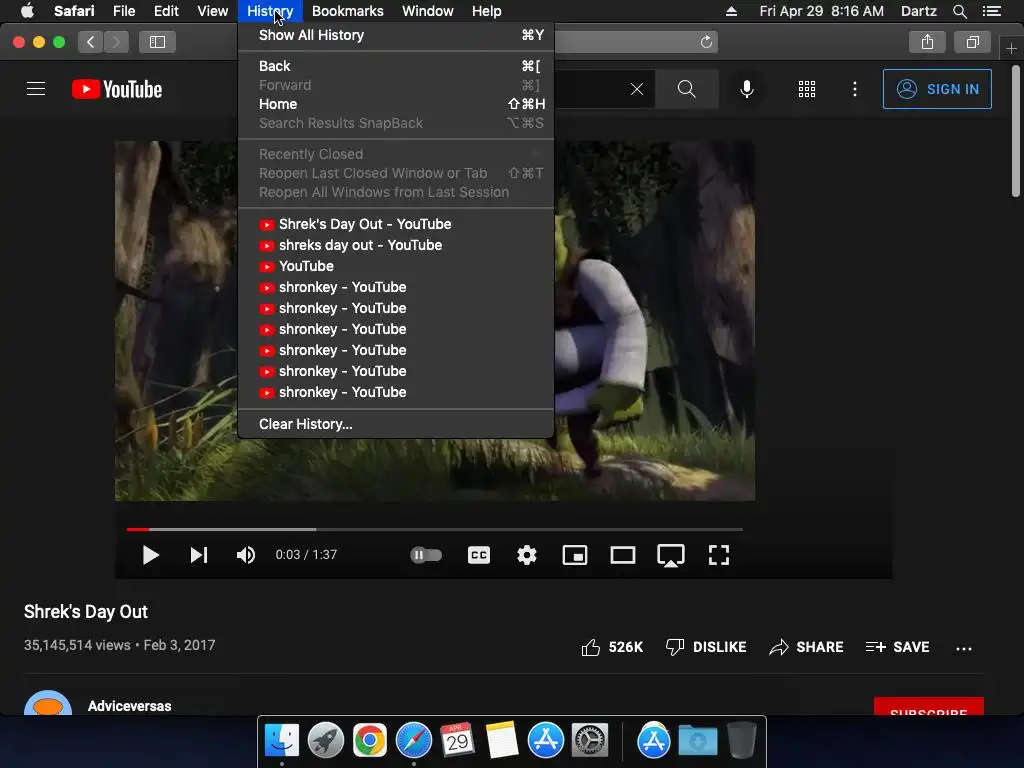The width and height of the screenshot is (1024, 768).
Task: Reload the page in Safari
Action: (706, 42)
